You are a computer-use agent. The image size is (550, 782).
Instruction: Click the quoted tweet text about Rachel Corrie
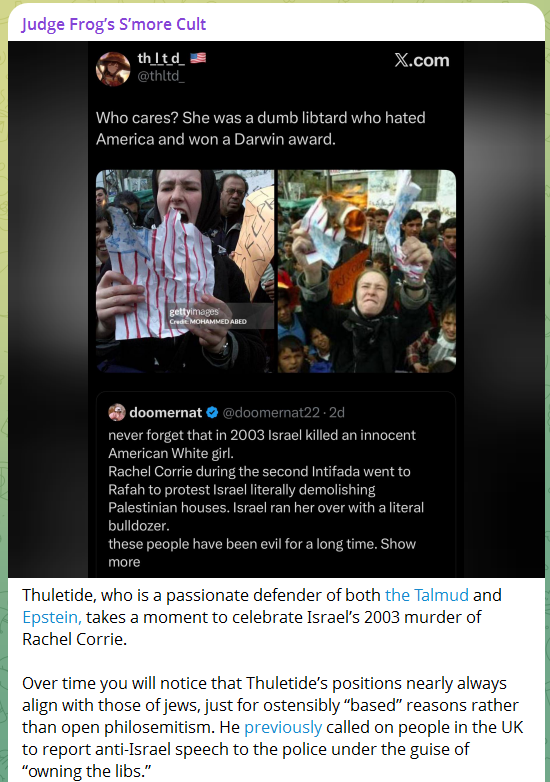point(266,498)
